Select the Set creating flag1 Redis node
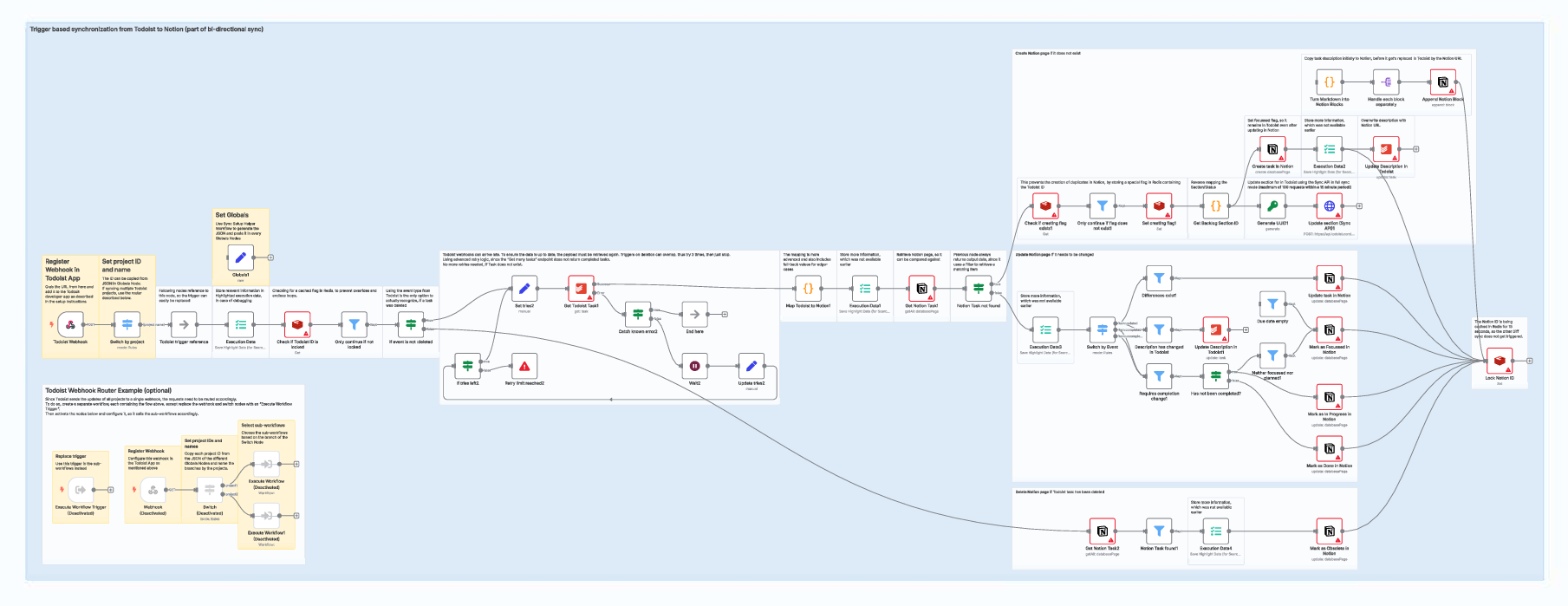The image size is (1568, 606). [1159, 206]
